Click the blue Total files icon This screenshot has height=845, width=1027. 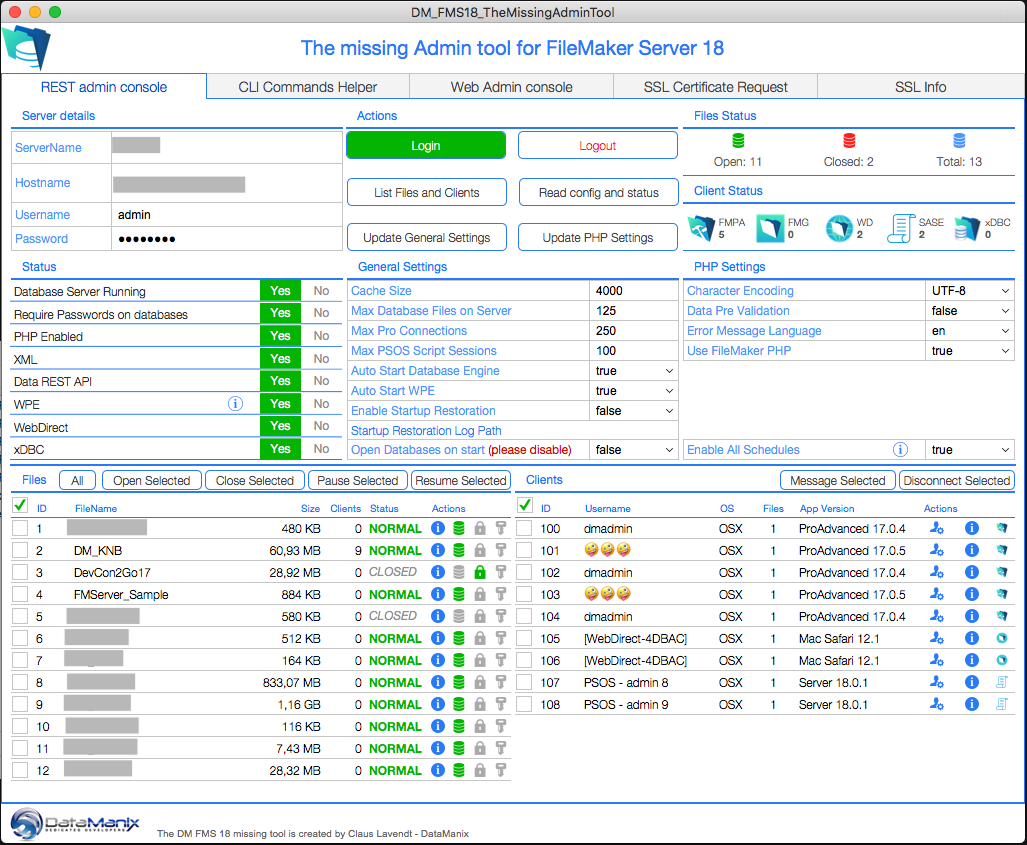(x=959, y=141)
